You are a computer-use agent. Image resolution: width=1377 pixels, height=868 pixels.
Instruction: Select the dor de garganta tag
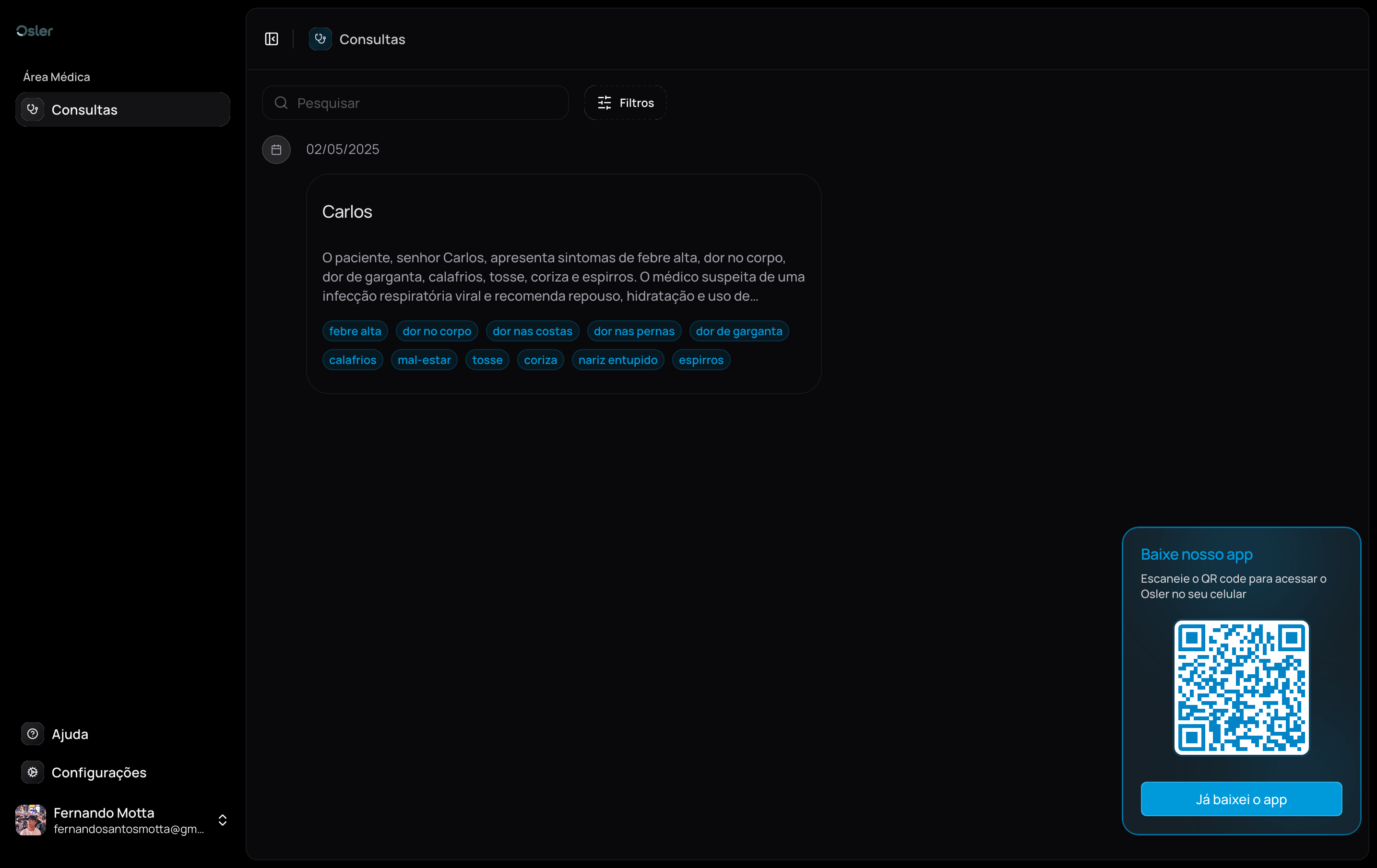click(x=739, y=331)
